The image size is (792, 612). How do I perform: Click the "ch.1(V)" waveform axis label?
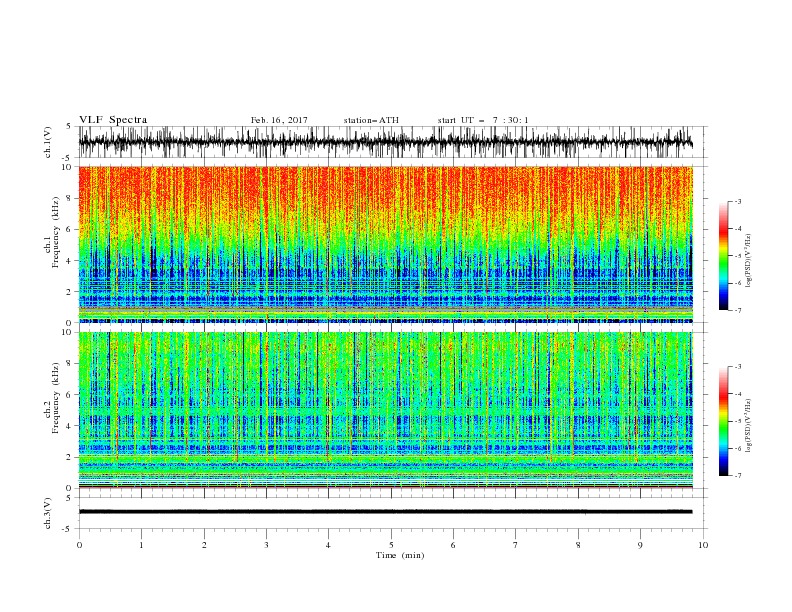pyautogui.click(x=48, y=142)
